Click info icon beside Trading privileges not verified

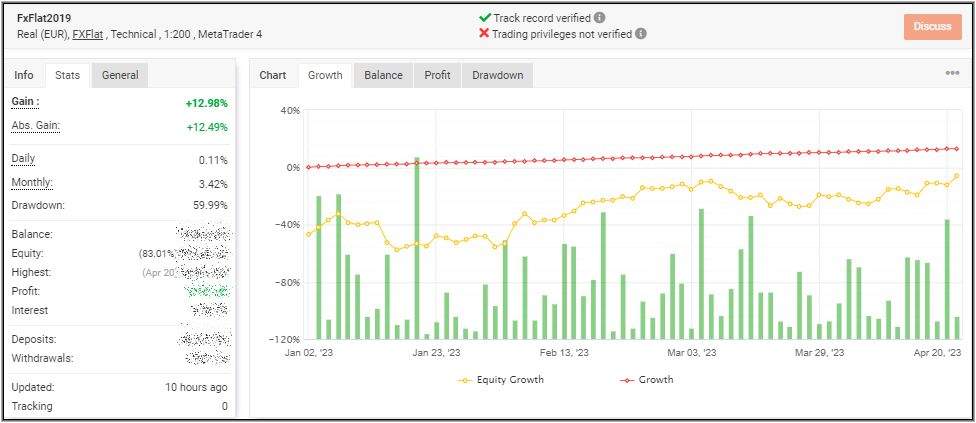tap(641, 33)
